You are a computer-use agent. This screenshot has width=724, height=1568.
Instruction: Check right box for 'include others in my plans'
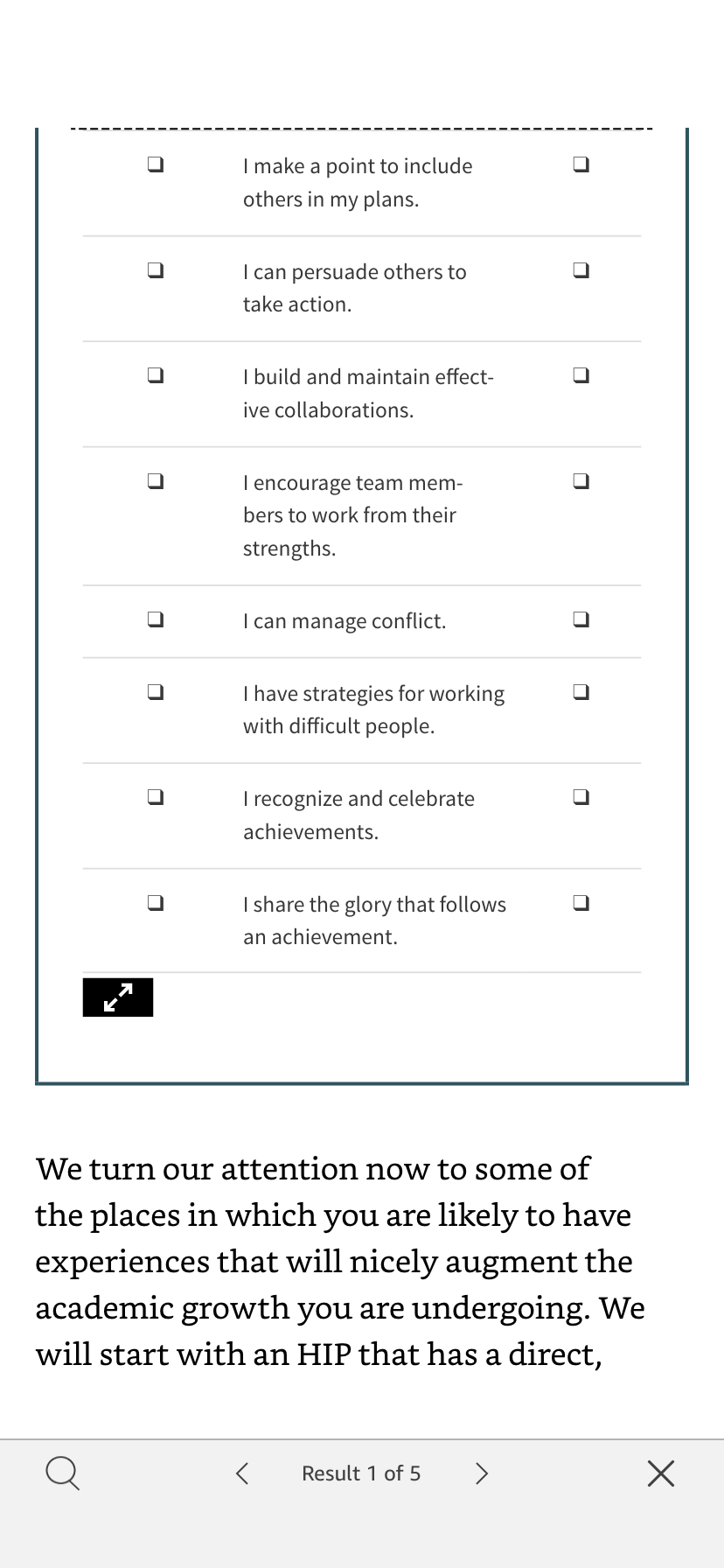coord(581,164)
